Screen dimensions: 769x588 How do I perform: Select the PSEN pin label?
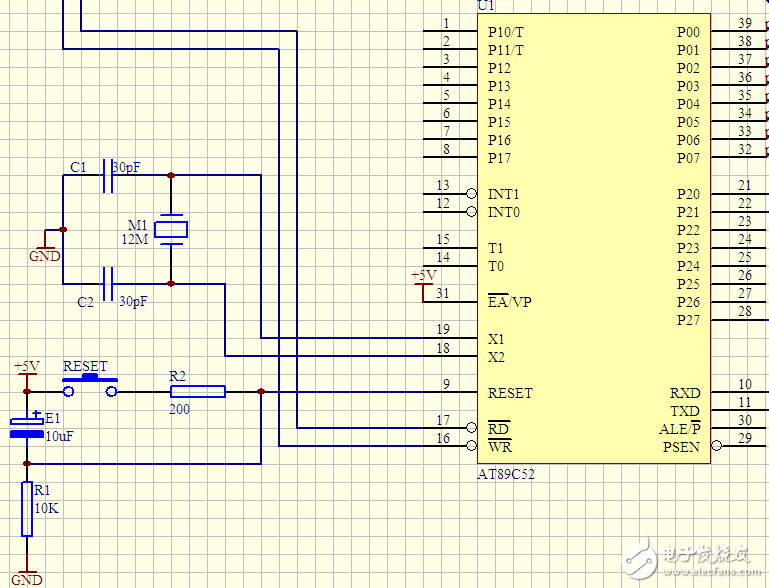(681, 447)
